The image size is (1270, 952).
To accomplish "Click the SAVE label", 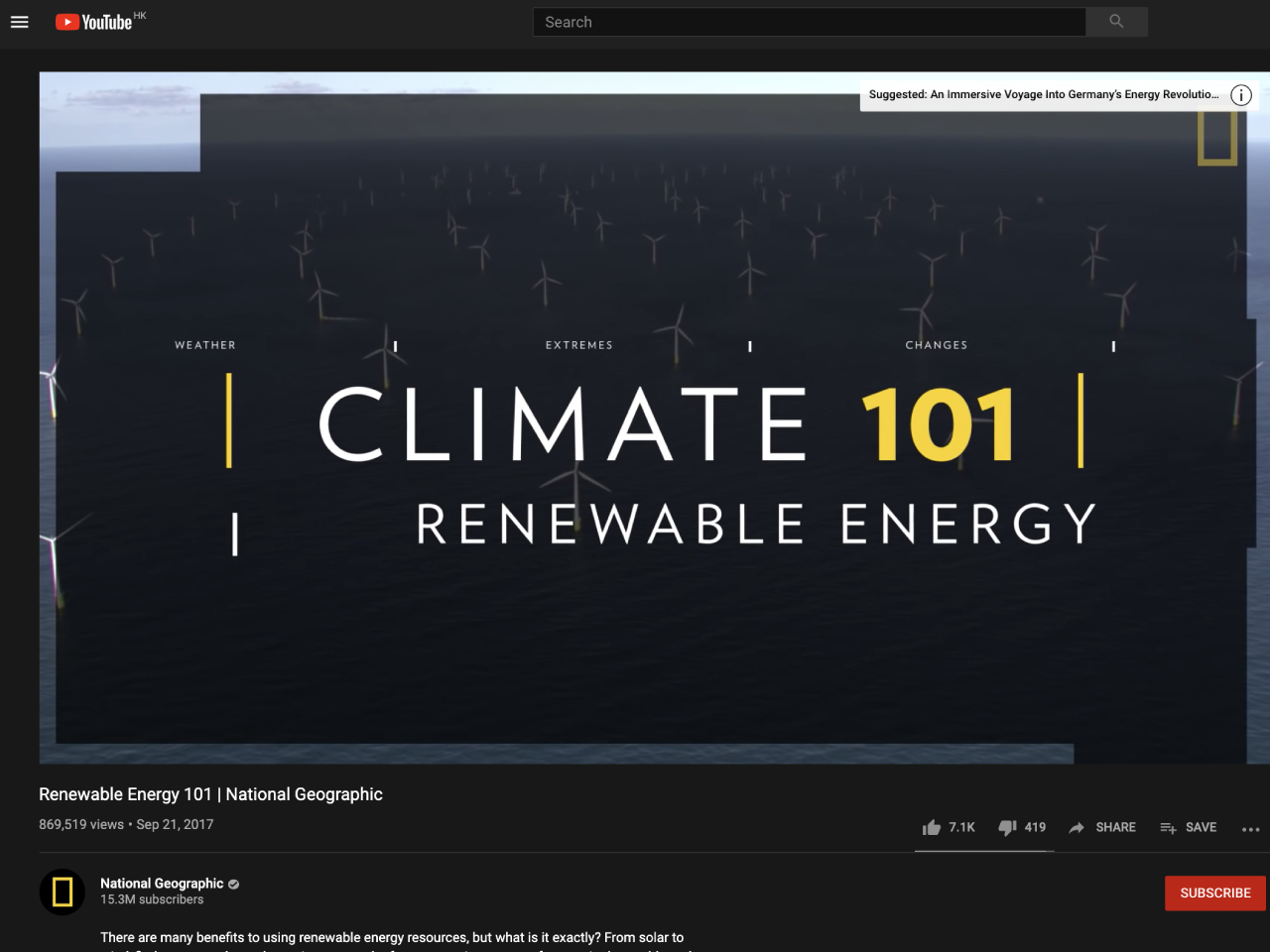I will click(x=1201, y=827).
